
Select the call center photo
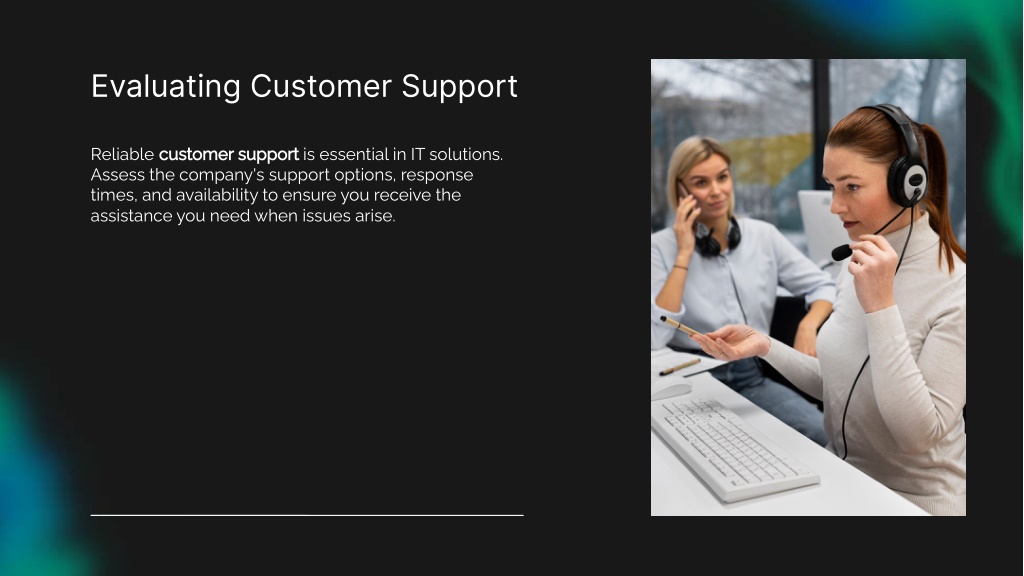tap(808, 287)
